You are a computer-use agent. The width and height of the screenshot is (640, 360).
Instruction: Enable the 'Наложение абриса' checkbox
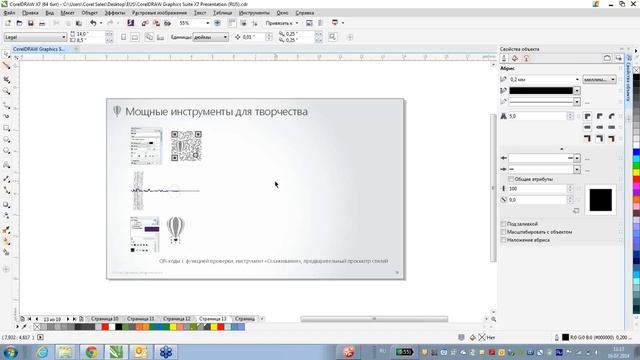point(503,240)
